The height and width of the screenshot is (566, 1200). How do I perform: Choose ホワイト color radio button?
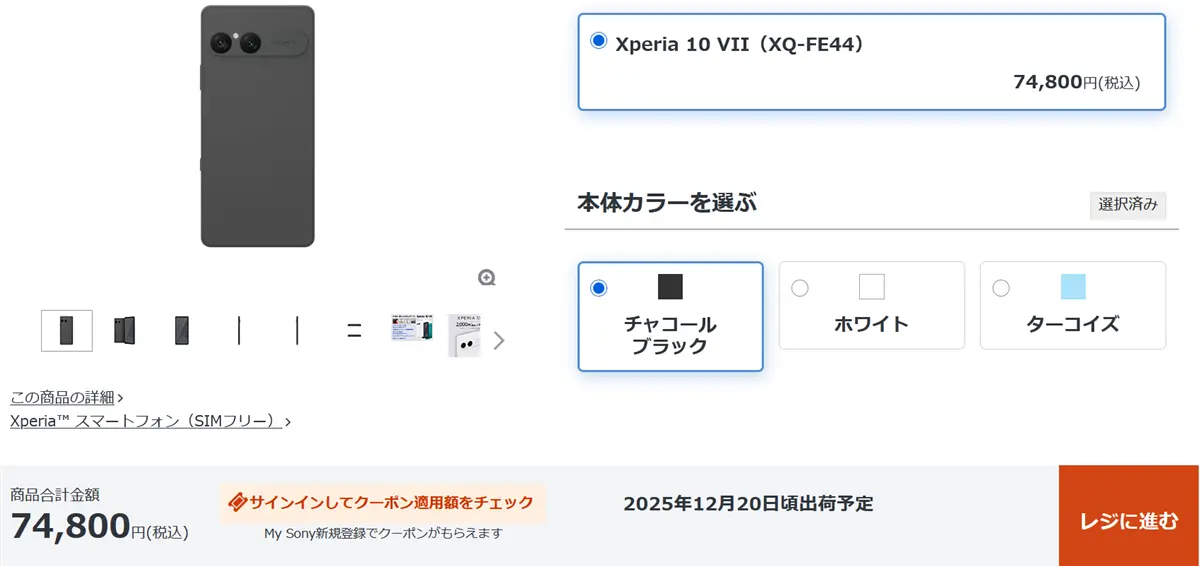click(800, 288)
